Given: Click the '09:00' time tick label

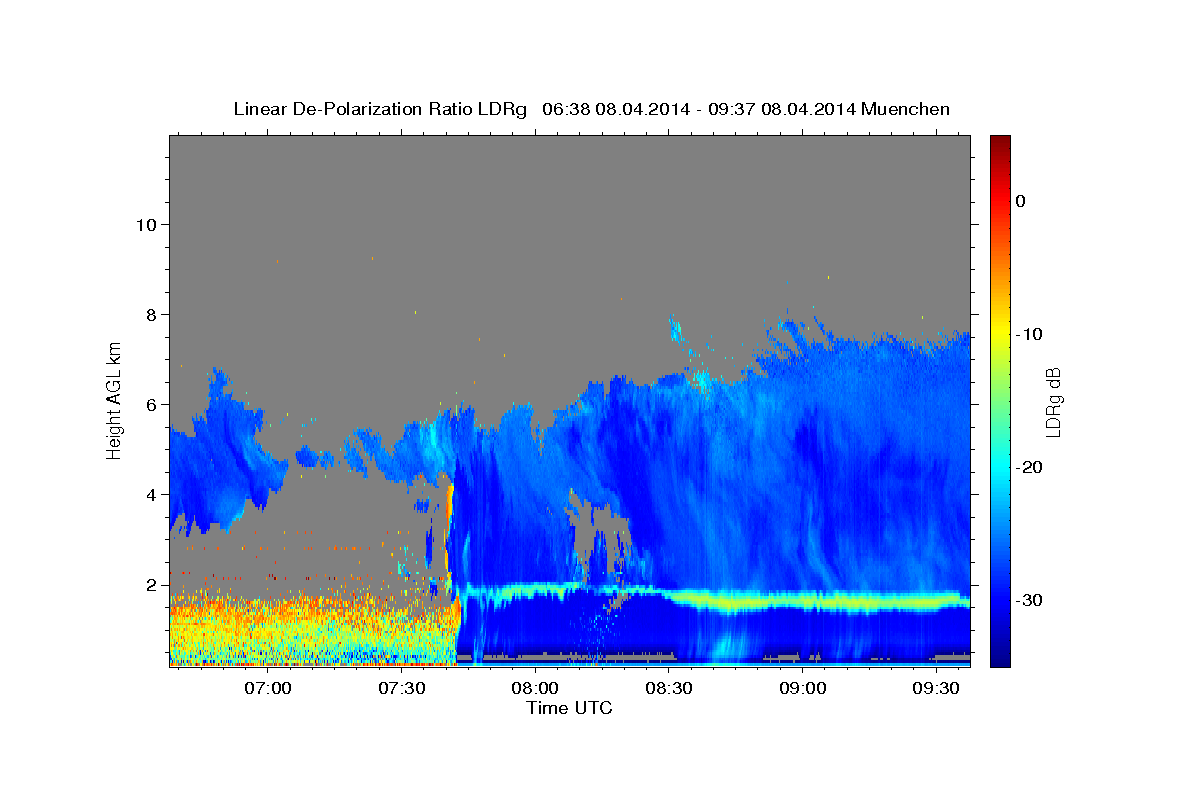Looking at the screenshot, I should (x=803, y=688).
